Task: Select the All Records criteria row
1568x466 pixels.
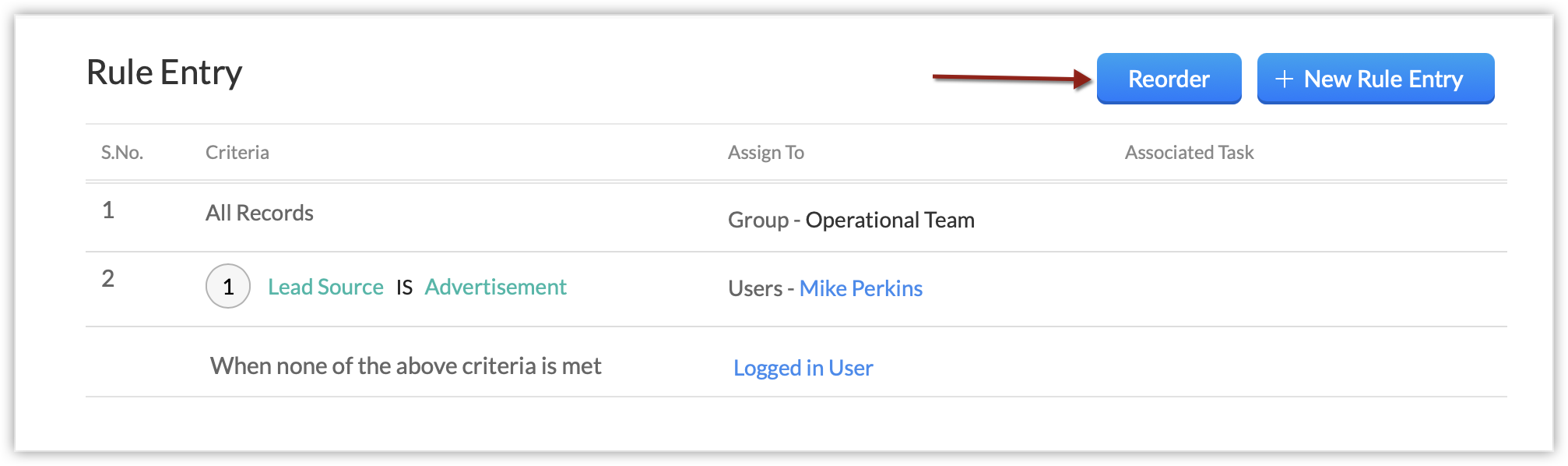Action: click(259, 213)
